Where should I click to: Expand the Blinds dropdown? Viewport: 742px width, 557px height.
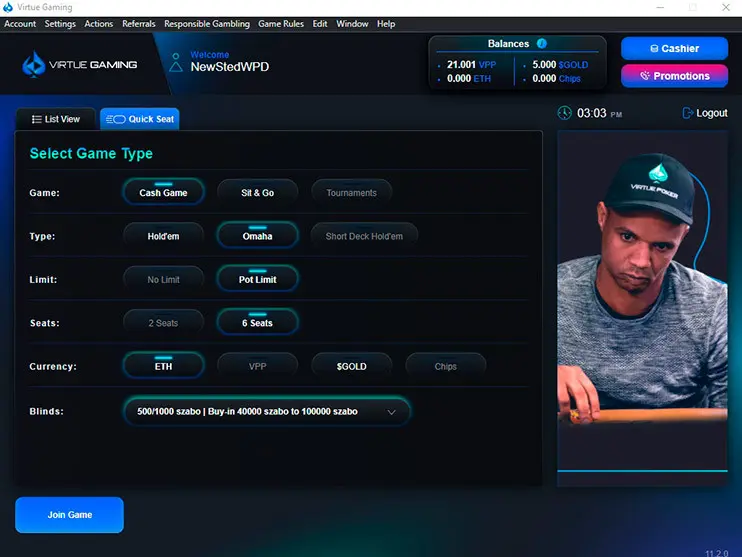point(391,412)
